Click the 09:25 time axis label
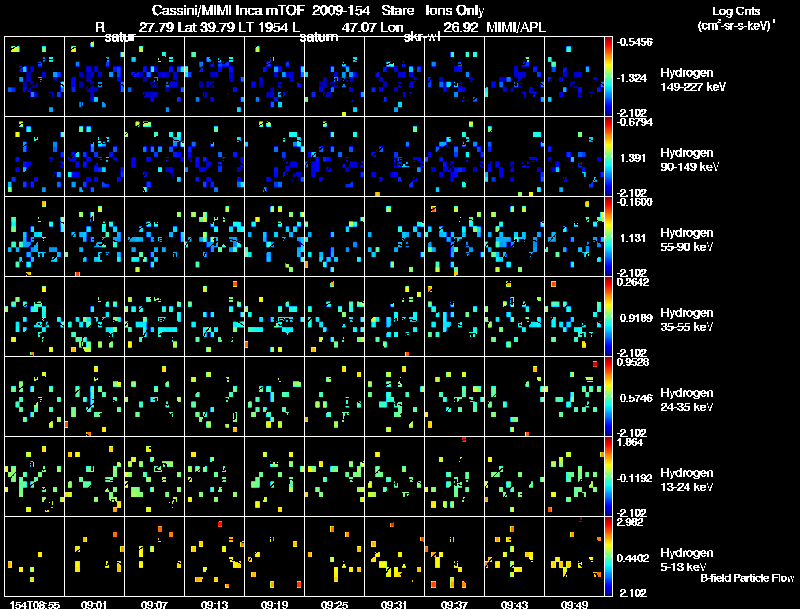This screenshot has height=609, width=800. pos(334,604)
